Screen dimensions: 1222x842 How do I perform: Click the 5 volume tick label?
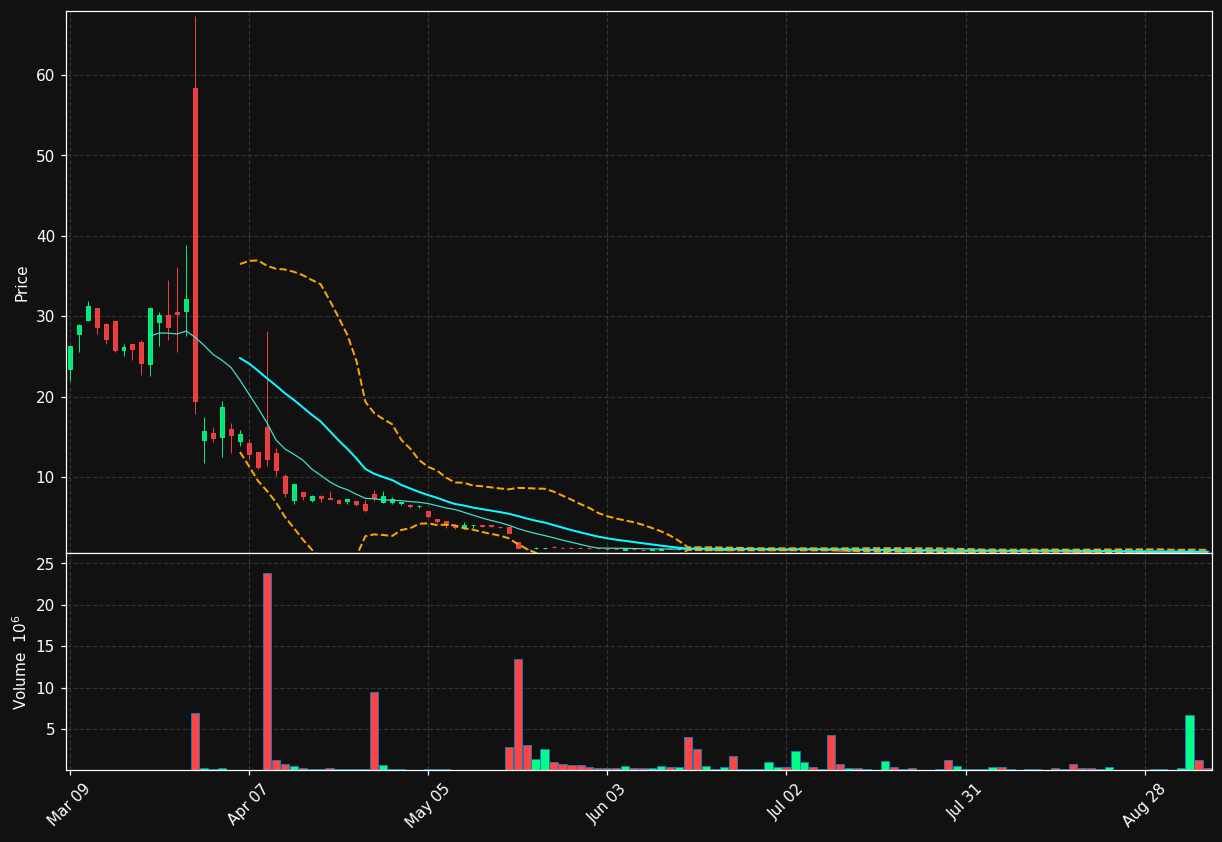tap(50, 730)
